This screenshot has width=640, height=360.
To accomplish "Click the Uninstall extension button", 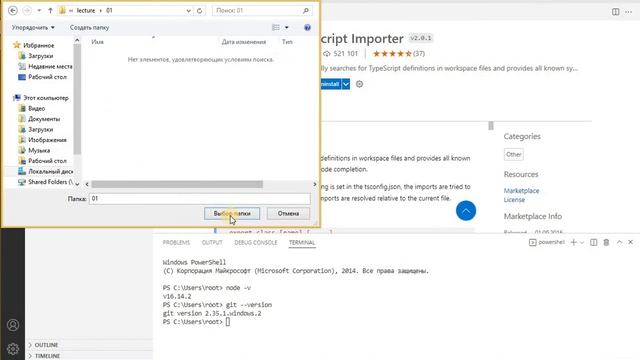I will [x=330, y=84].
